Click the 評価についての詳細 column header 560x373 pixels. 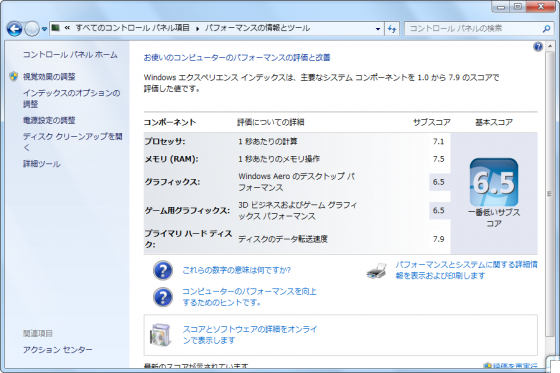(x=271, y=122)
